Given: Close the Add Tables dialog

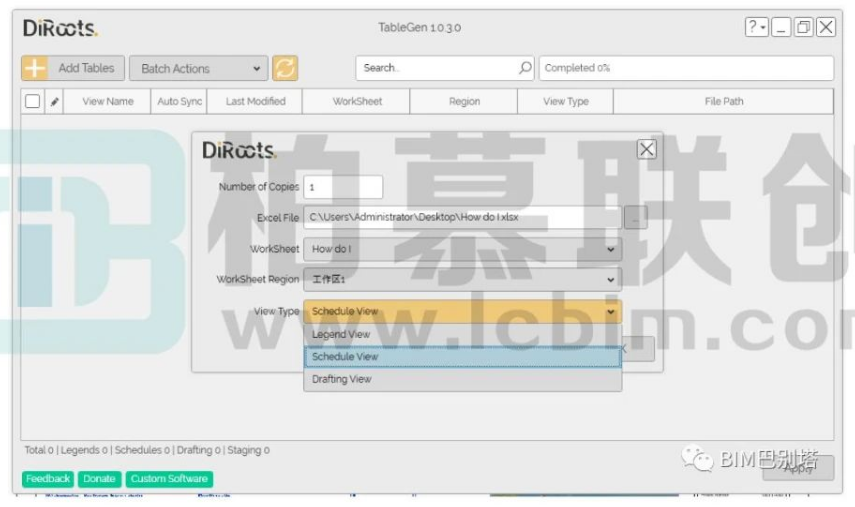Looking at the screenshot, I should click(x=646, y=149).
